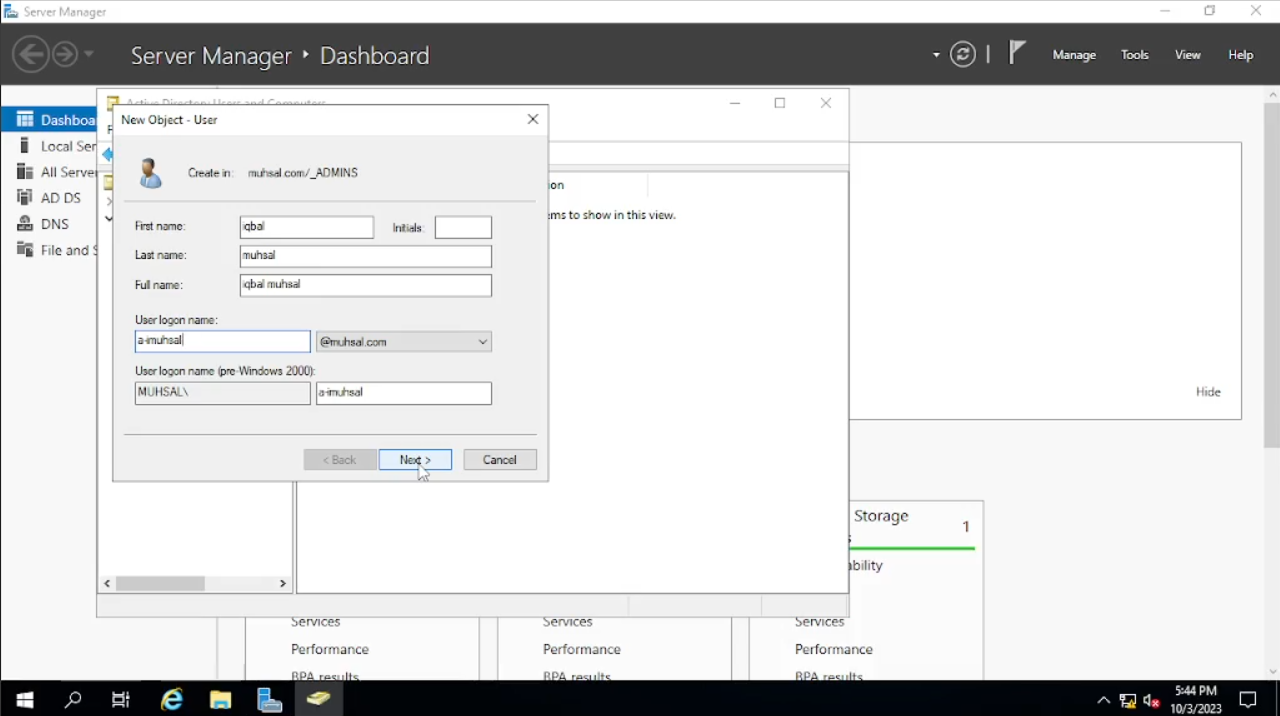Open File Explorer from the taskbar
The width and height of the screenshot is (1280, 716).
[220, 699]
